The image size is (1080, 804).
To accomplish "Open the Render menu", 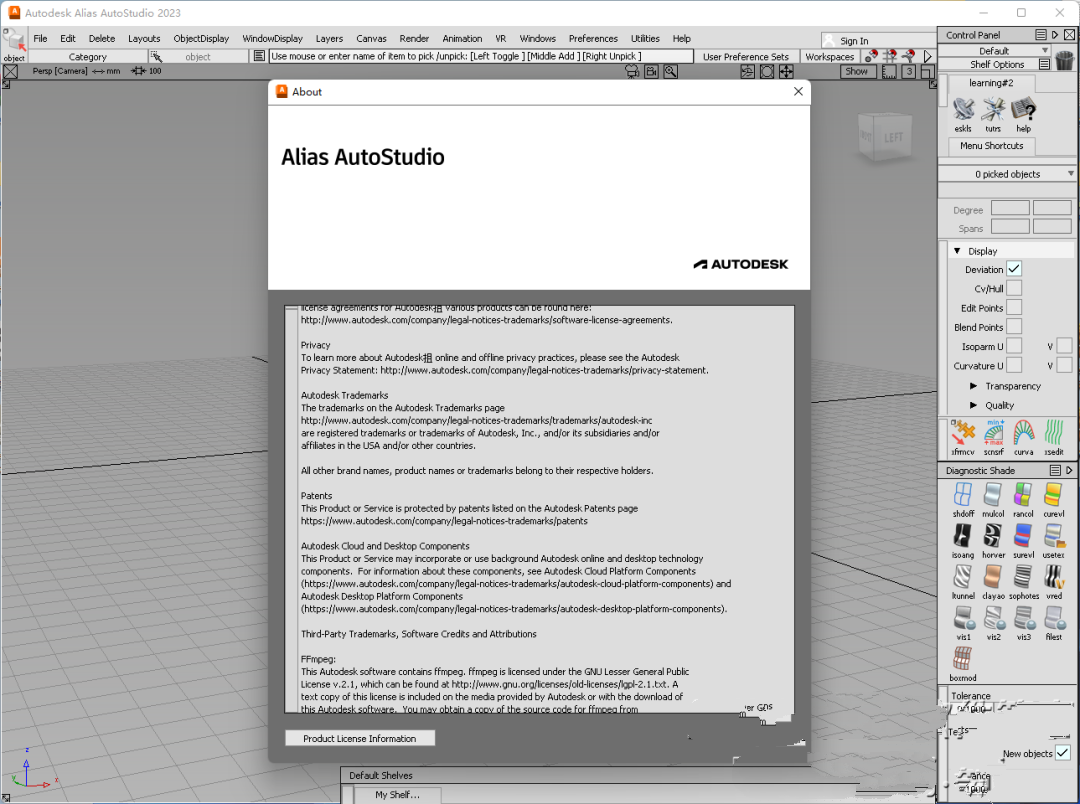I will pyautogui.click(x=414, y=39).
